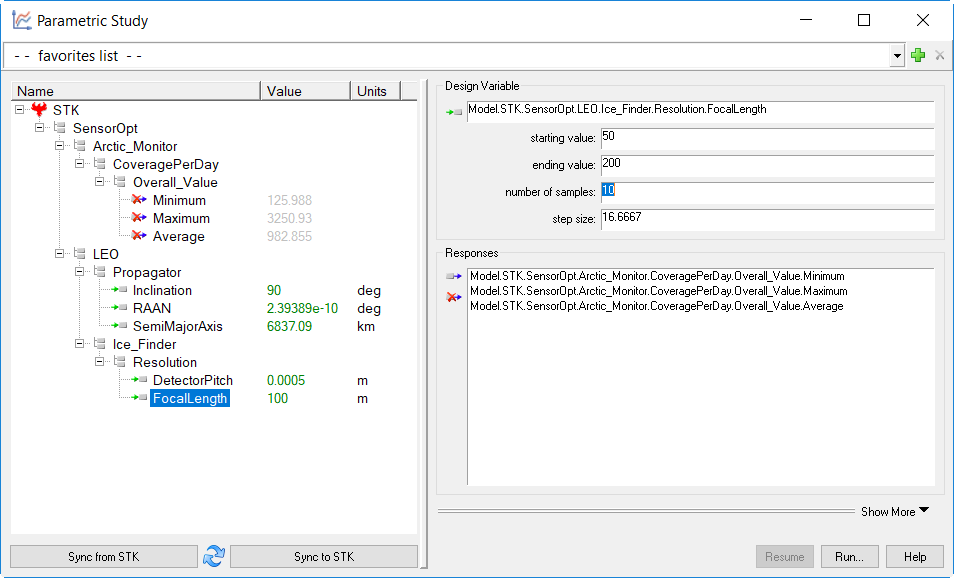
Task: Click the design variable arrow icon
Action: click(454, 112)
